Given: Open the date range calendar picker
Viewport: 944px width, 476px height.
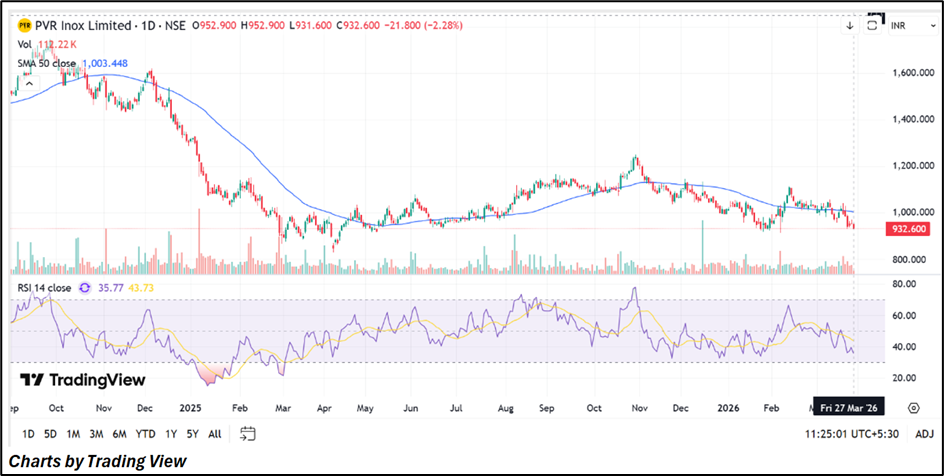Looking at the screenshot, I should pyautogui.click(x=248, y=433).
